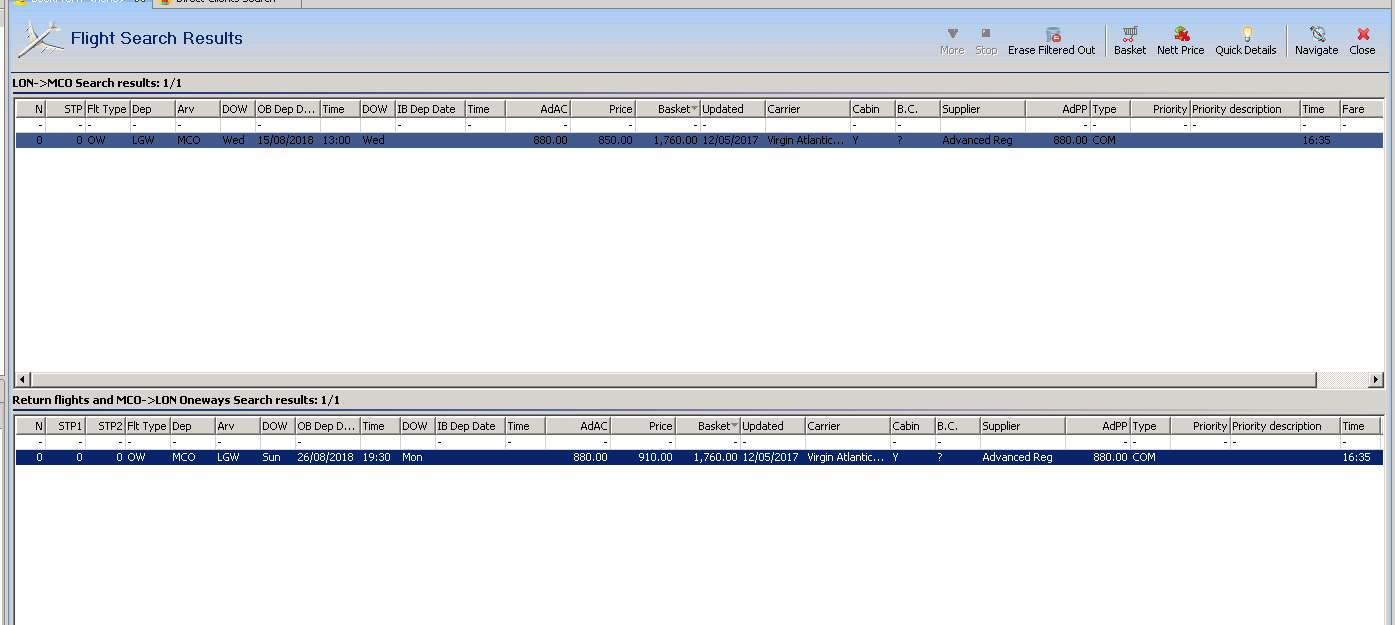Select LGW departure cell in LON->MCO row
Viewport: 1395px width, 625px height.
[152, 140]
